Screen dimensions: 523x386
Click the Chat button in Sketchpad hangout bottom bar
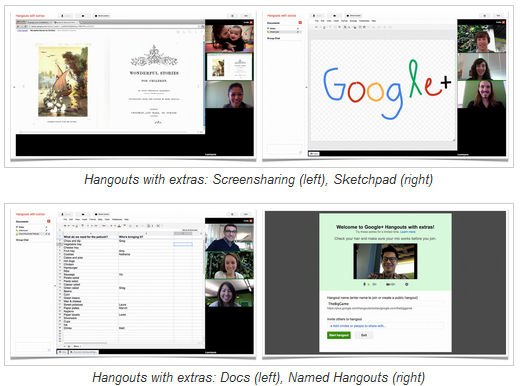tap(314, 153)
